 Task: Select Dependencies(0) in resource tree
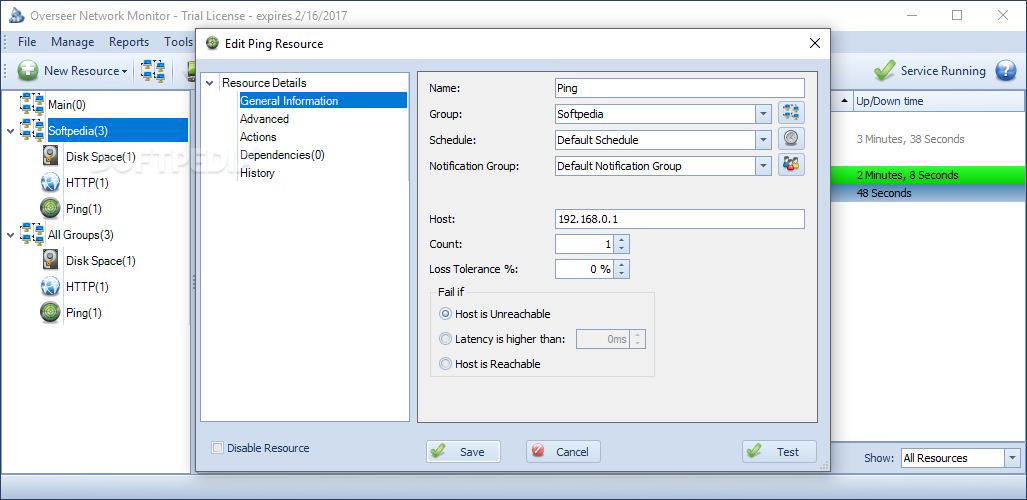pos(282,155)
